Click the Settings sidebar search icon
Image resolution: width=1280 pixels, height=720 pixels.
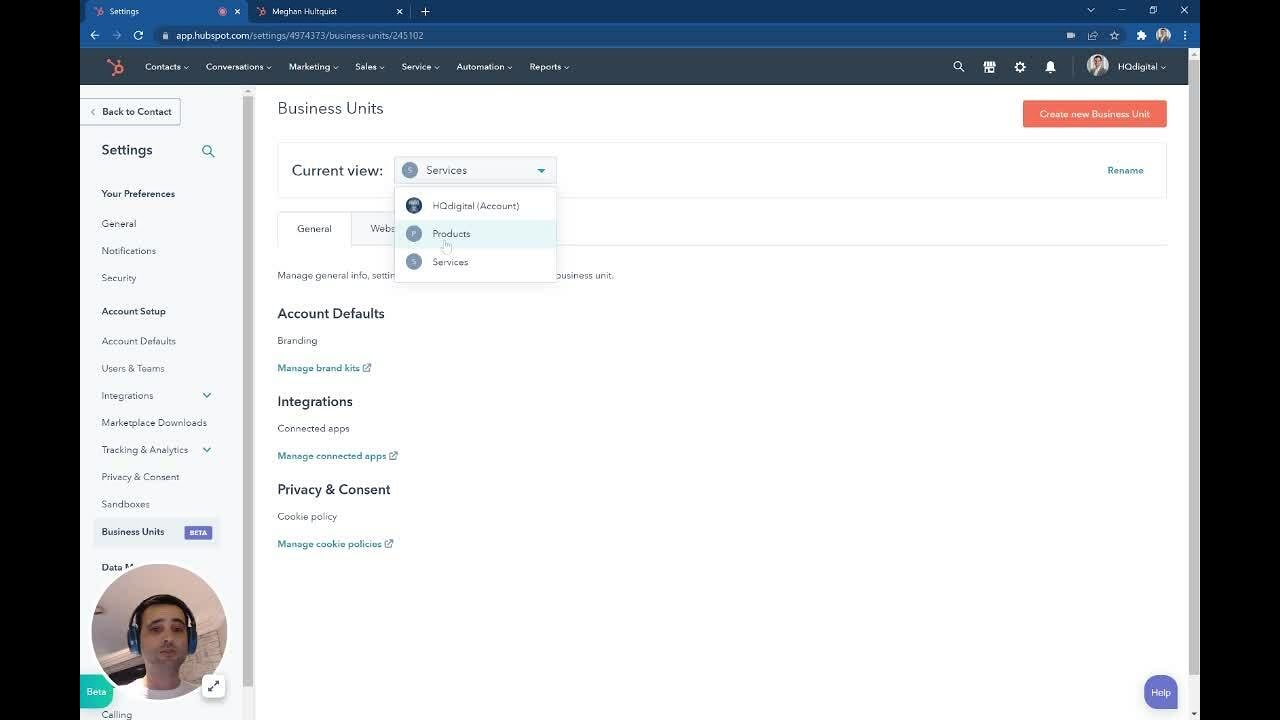pyautogui.click(x=208, y=151)
